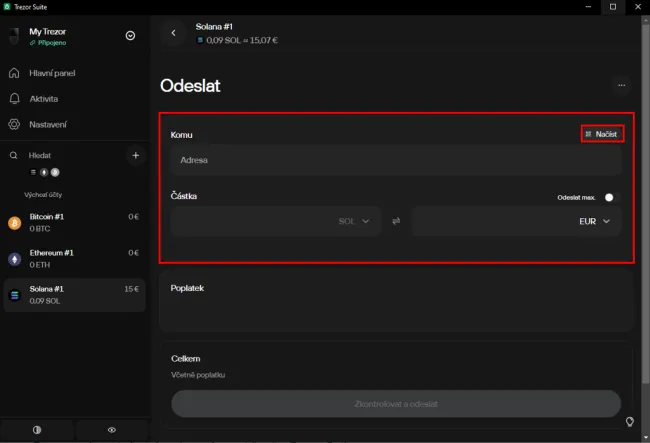Click the back arrow next to Solana #1
The width and height of the screenshot is (650, 443).
173,33
